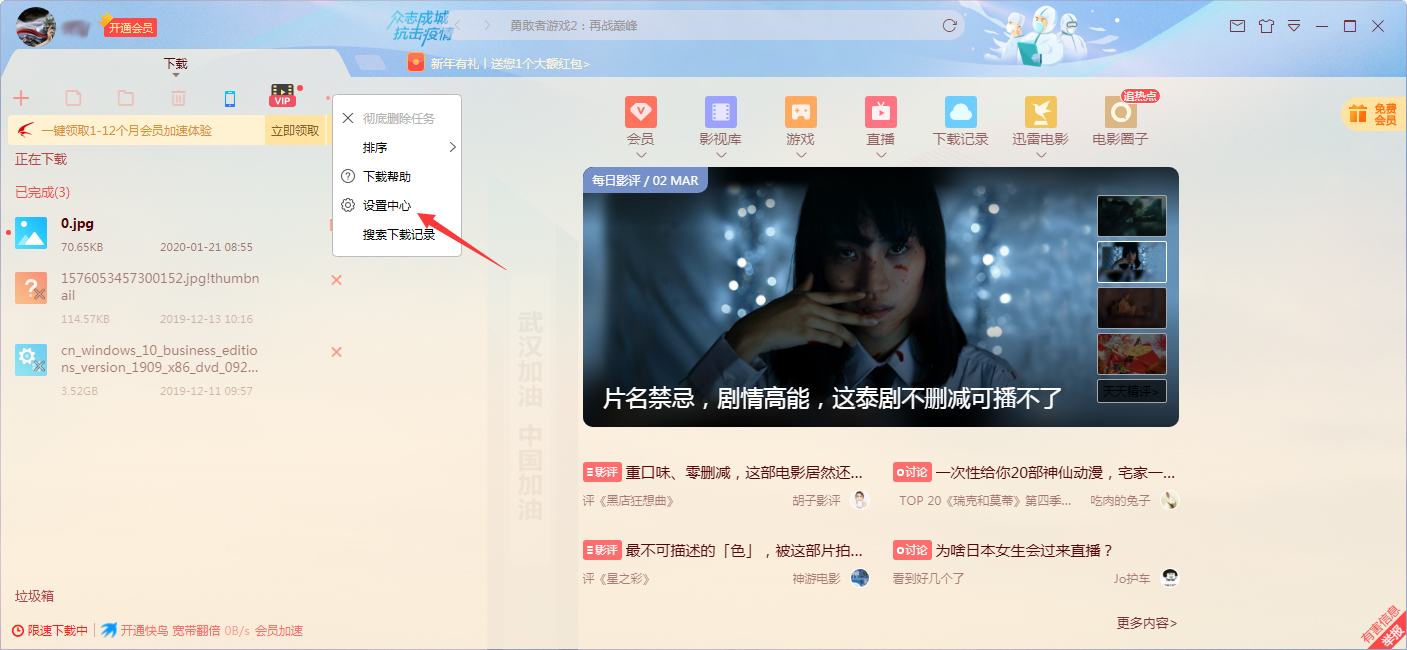Image resolution: width=1407 pixels, height=650 pixels.
Task: Open the dropdown arrow under the 下载 tab
Action: (175, 76)
